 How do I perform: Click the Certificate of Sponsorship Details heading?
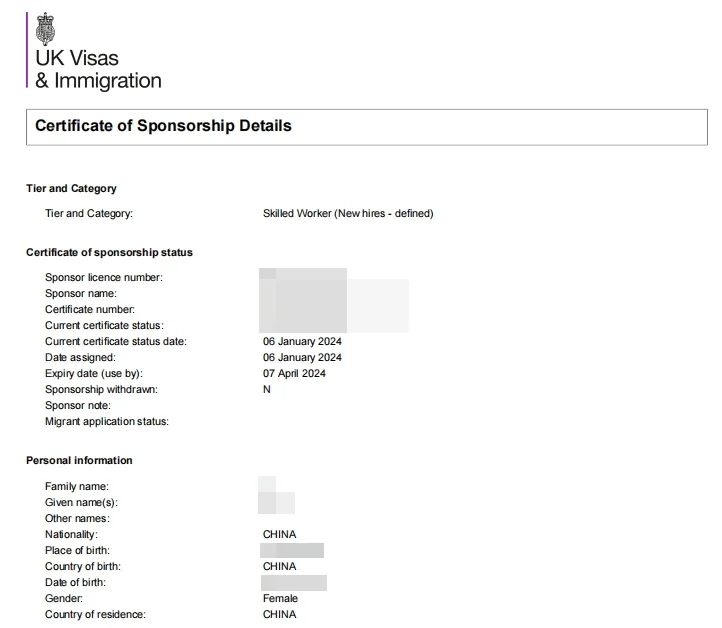tap(163, 126)
